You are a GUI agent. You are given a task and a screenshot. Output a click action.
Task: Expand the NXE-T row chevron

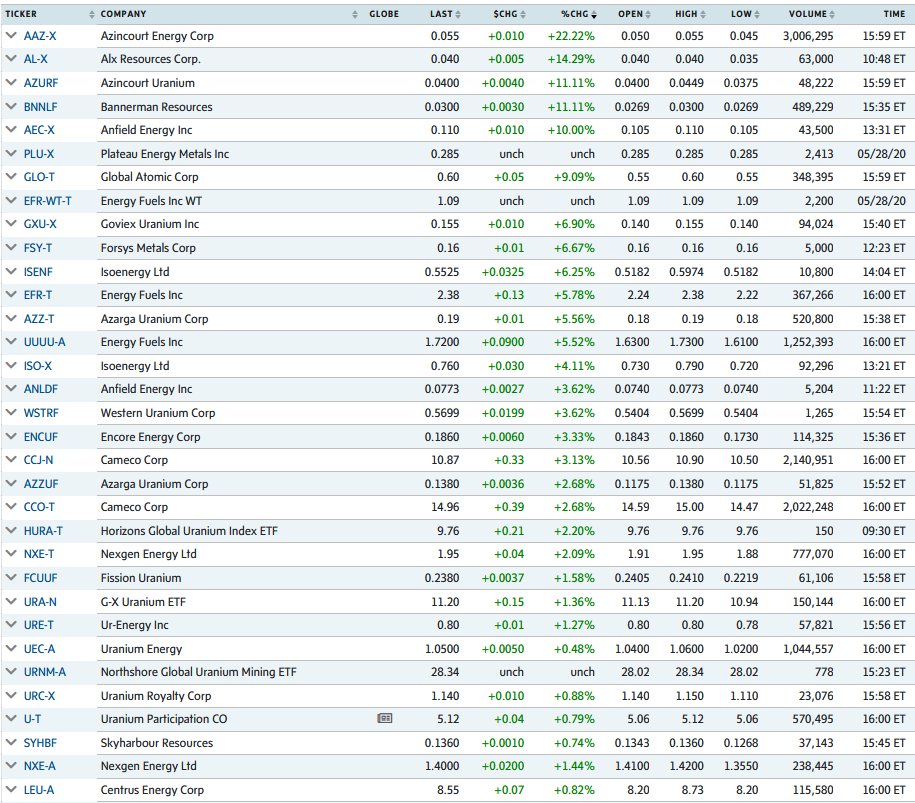pos(11,554)
